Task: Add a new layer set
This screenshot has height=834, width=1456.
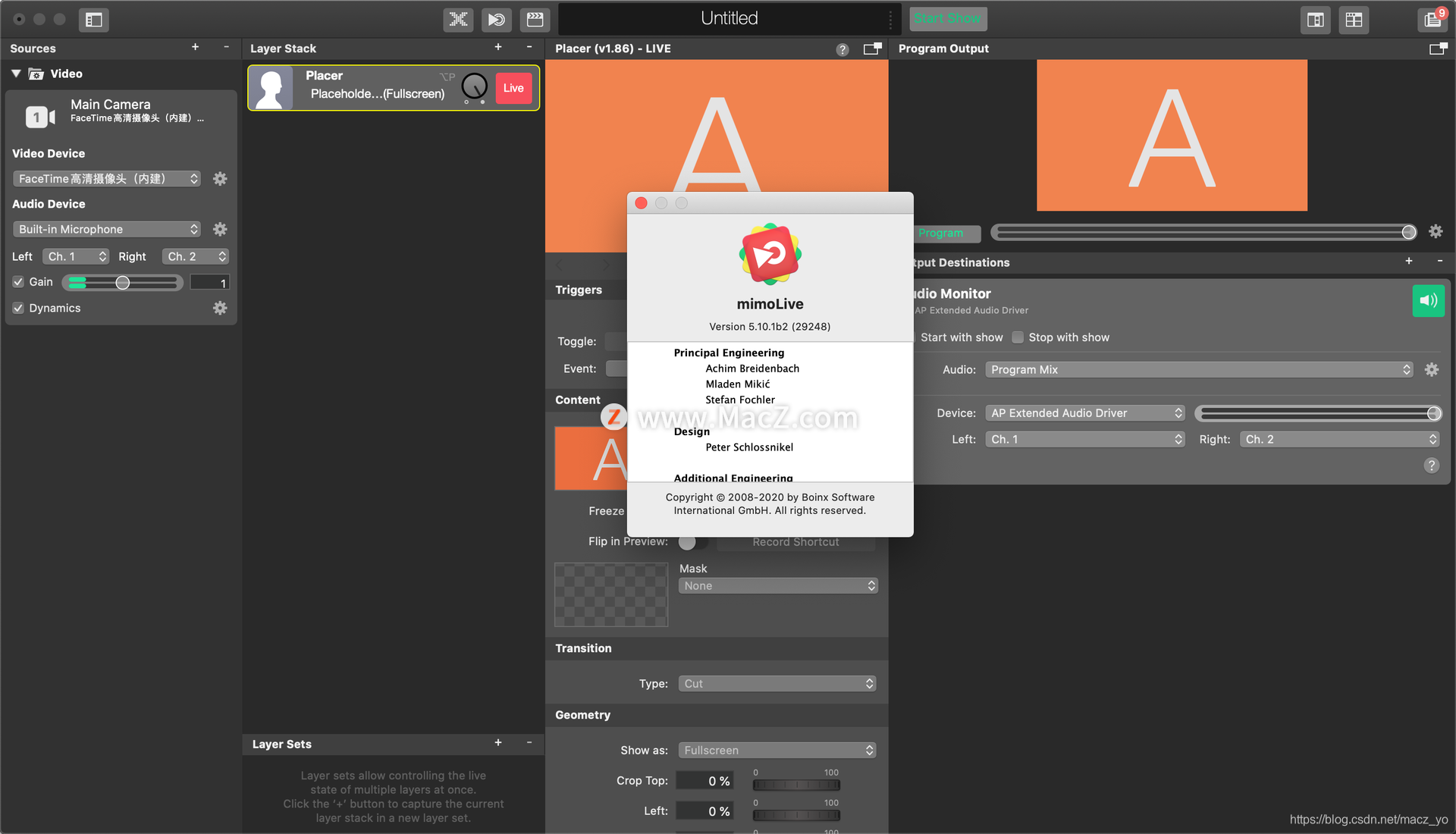Action: click(x=498, y=743)
